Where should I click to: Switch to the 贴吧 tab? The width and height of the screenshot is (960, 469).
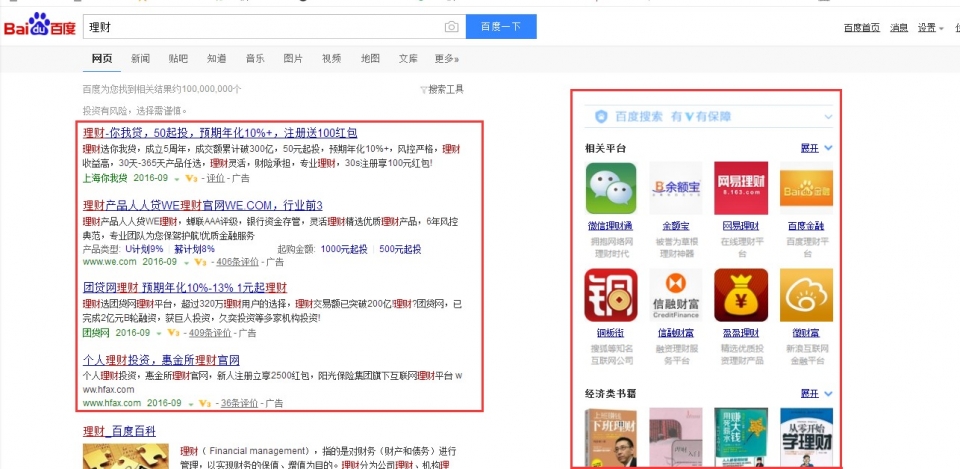(178, 59)
